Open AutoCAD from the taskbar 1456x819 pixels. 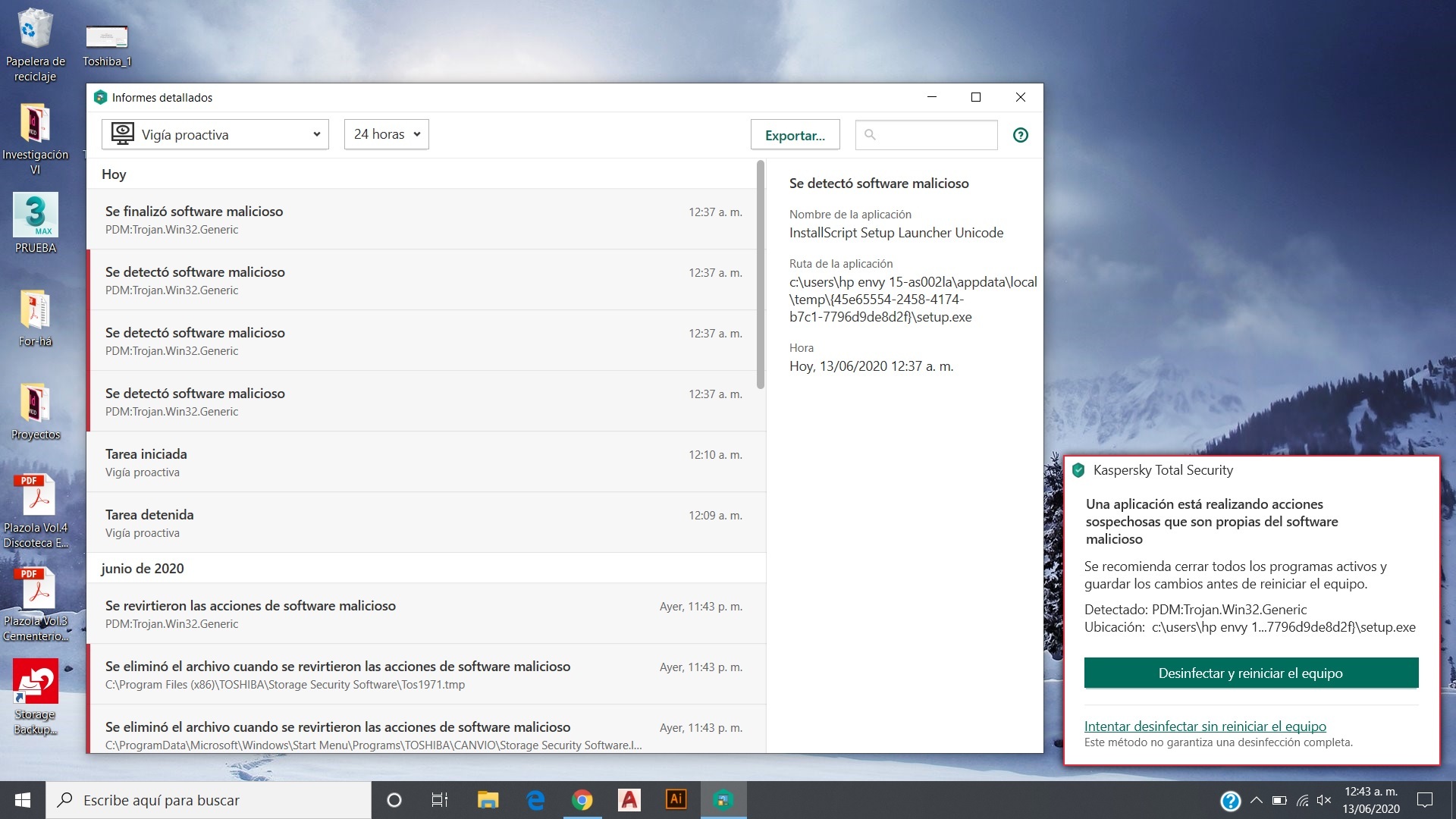click(x=629, y=800)
